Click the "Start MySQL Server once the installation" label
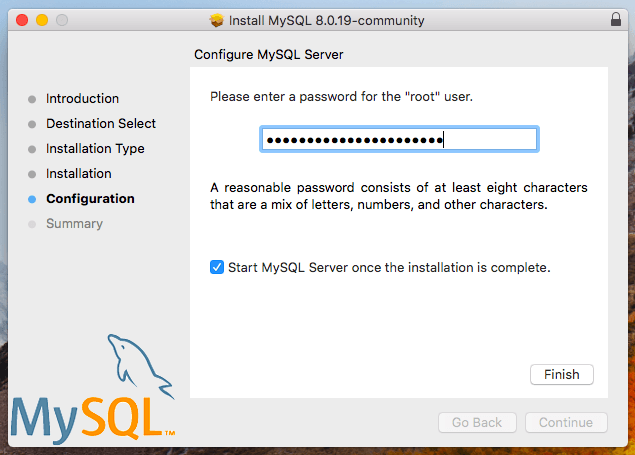 389,268
